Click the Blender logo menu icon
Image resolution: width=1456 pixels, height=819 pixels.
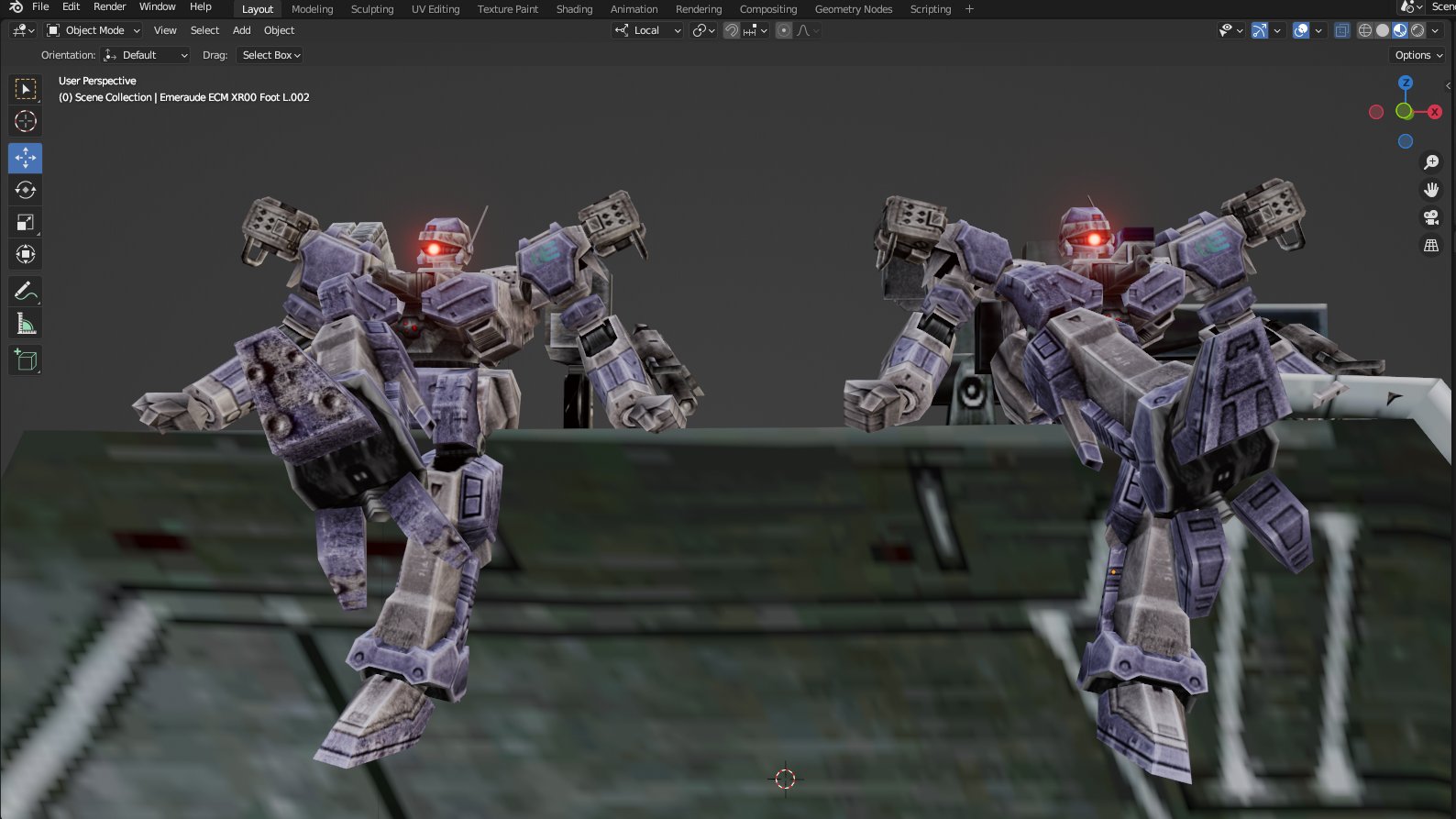pyautogui.click(x=16, y=6)
